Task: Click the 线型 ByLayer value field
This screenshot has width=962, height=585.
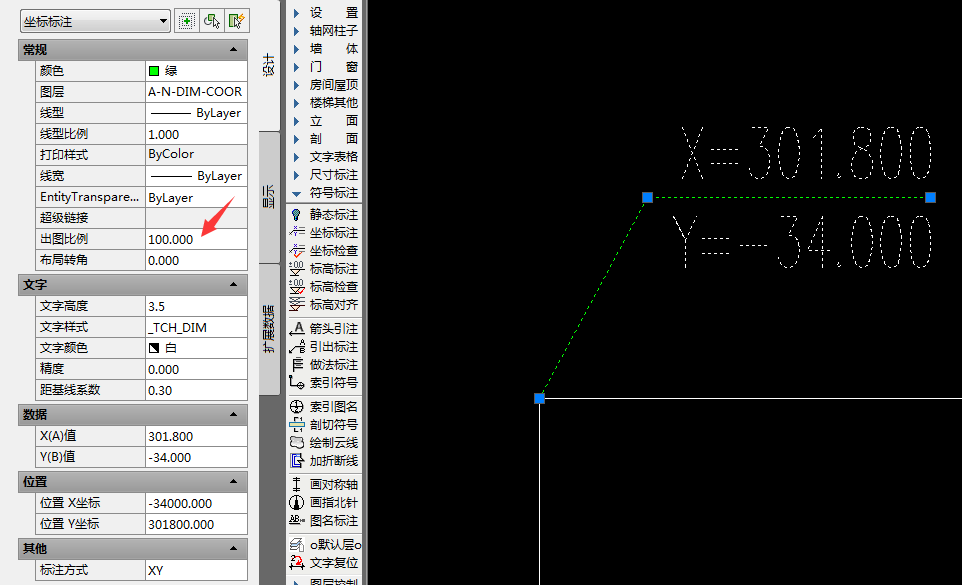Action: [196, 113]
